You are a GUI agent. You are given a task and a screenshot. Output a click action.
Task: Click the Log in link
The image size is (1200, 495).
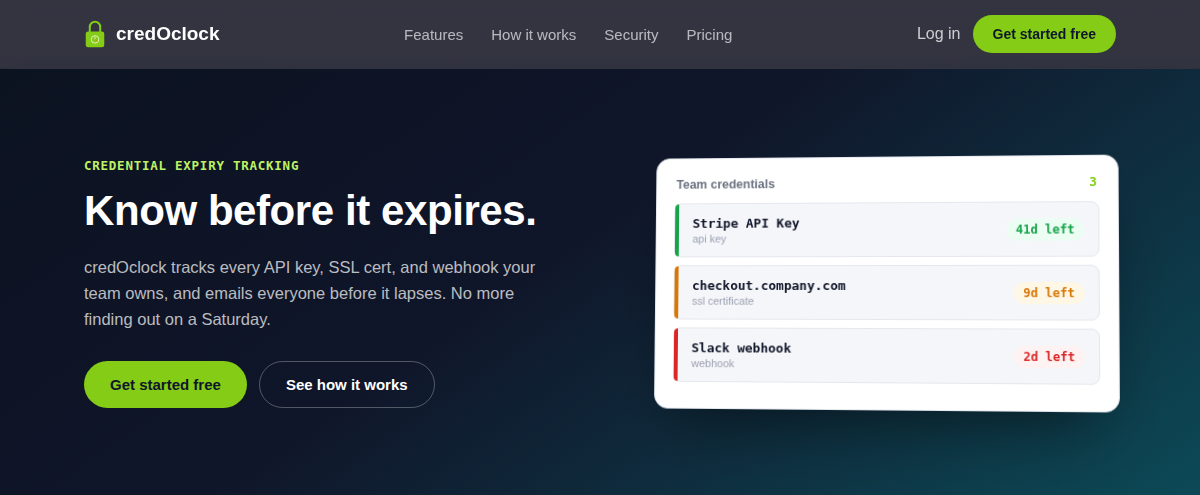point(938,33)
